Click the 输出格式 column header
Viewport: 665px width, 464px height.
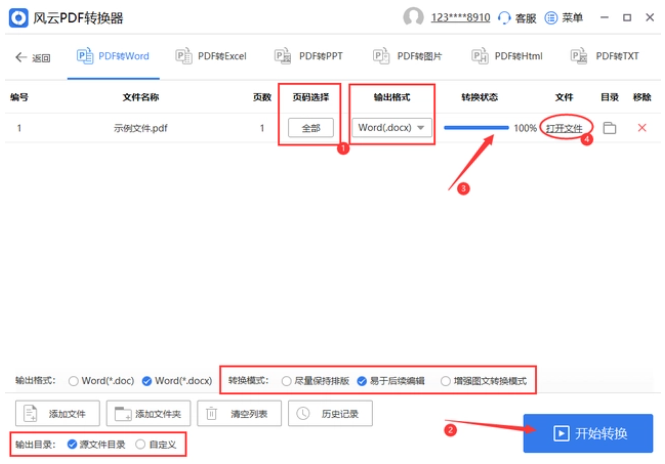point(392,98)
